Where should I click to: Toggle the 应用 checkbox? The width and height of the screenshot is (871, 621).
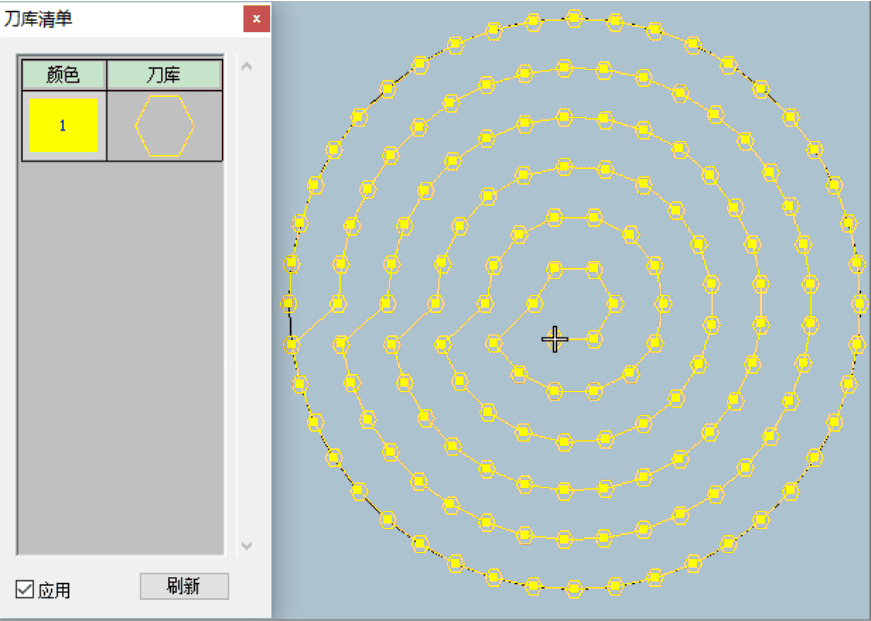[x=25, y=589]
